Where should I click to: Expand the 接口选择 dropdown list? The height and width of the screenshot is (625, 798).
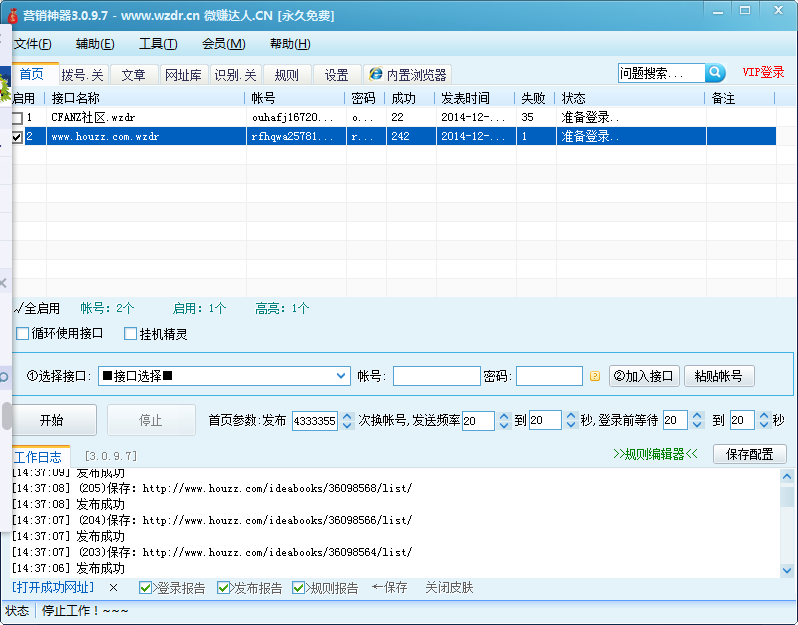341,376
